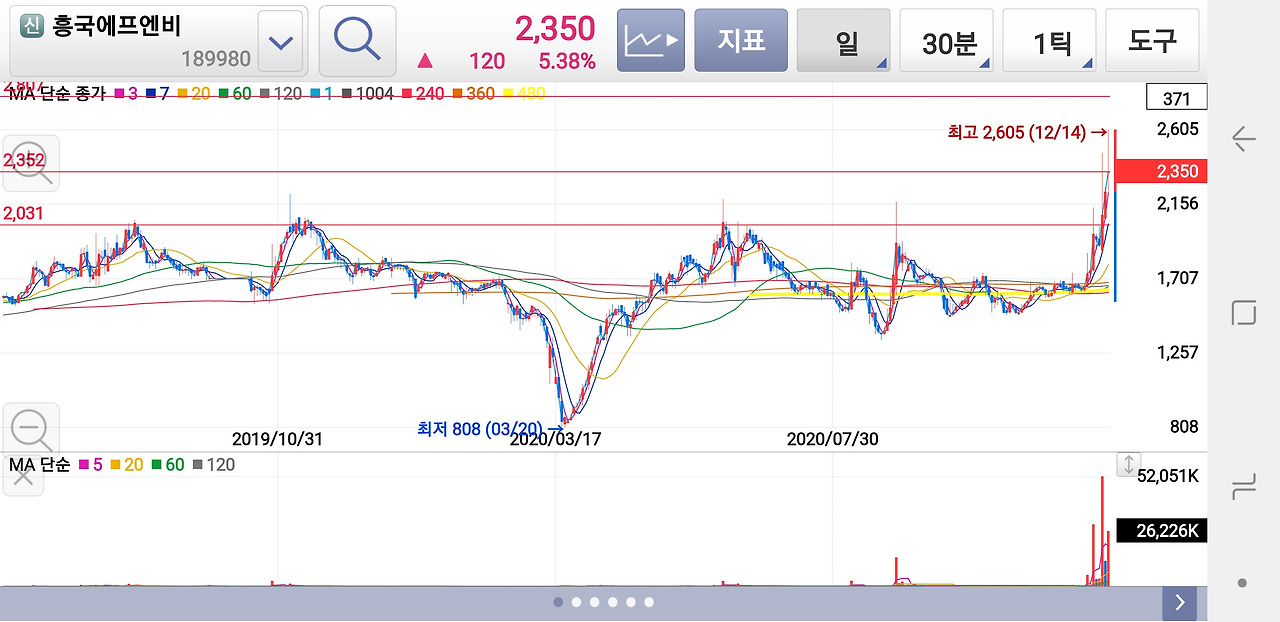Click MA 480 yellow legend entry
The width and height of the screenshot is (1280, 622).
pyautogui.click(x=524, y=94)
